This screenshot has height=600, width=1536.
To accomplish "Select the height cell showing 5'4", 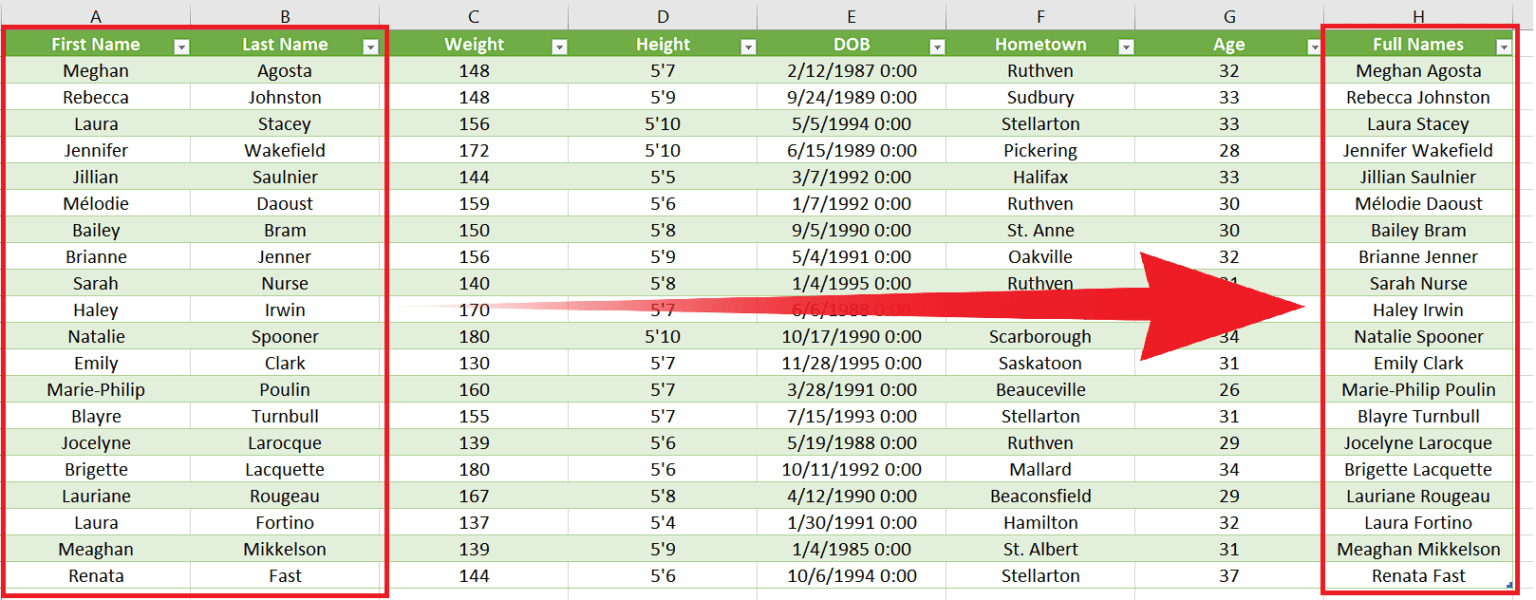I will pos(662,522).
